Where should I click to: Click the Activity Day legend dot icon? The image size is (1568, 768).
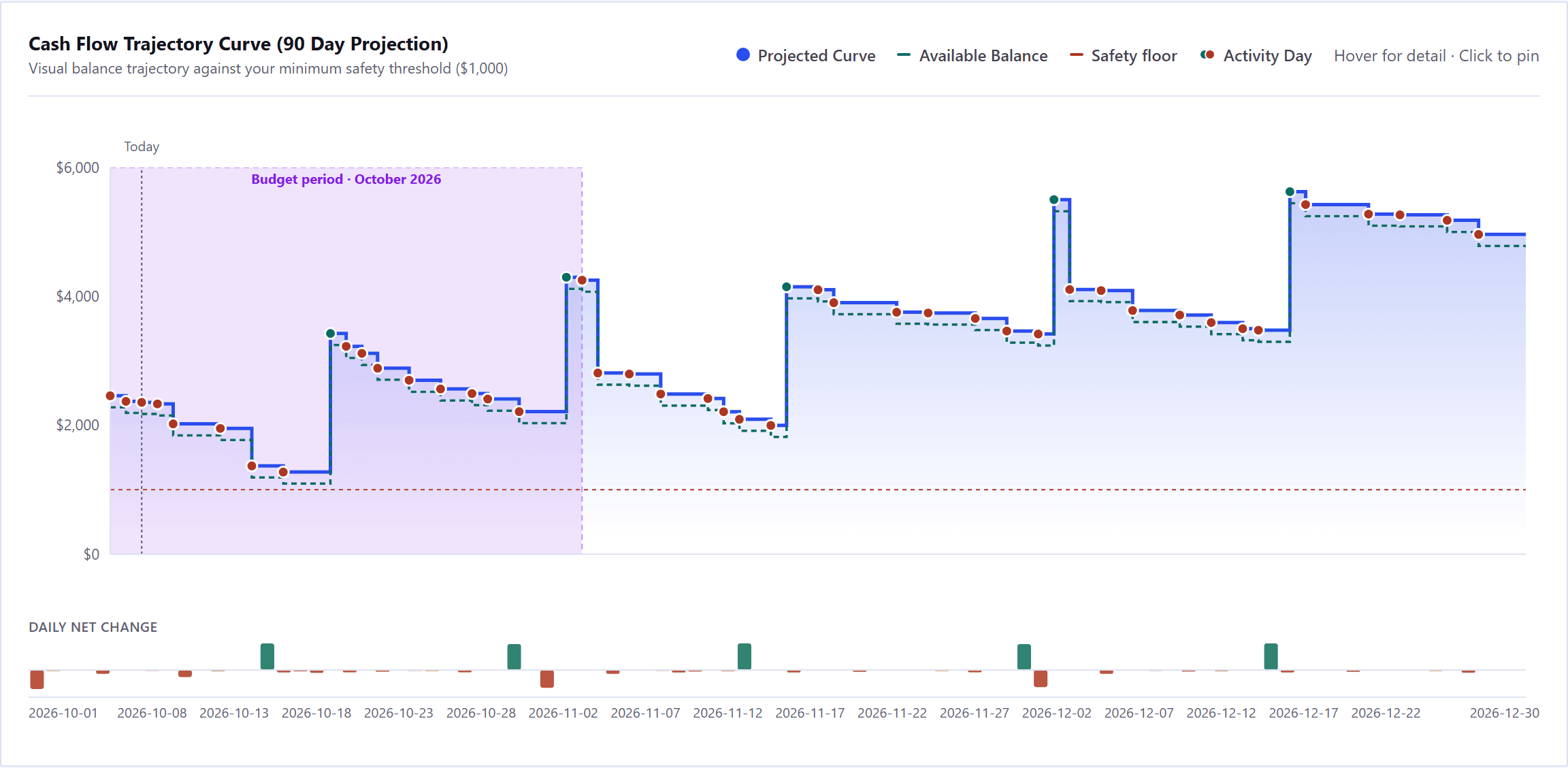(x=1207, y=55)
